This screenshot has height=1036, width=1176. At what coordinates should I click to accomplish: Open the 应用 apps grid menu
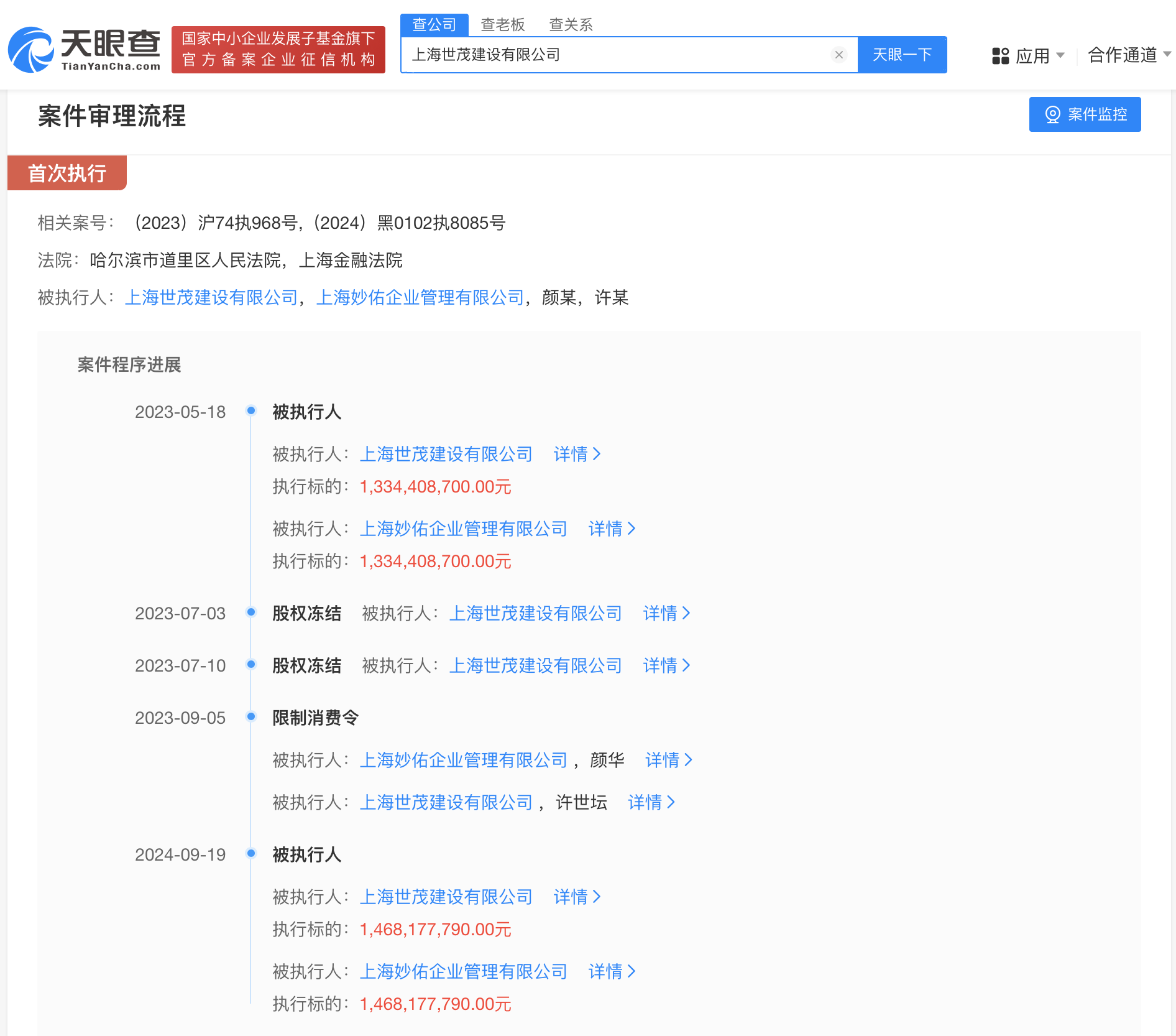pos(1027,56)
